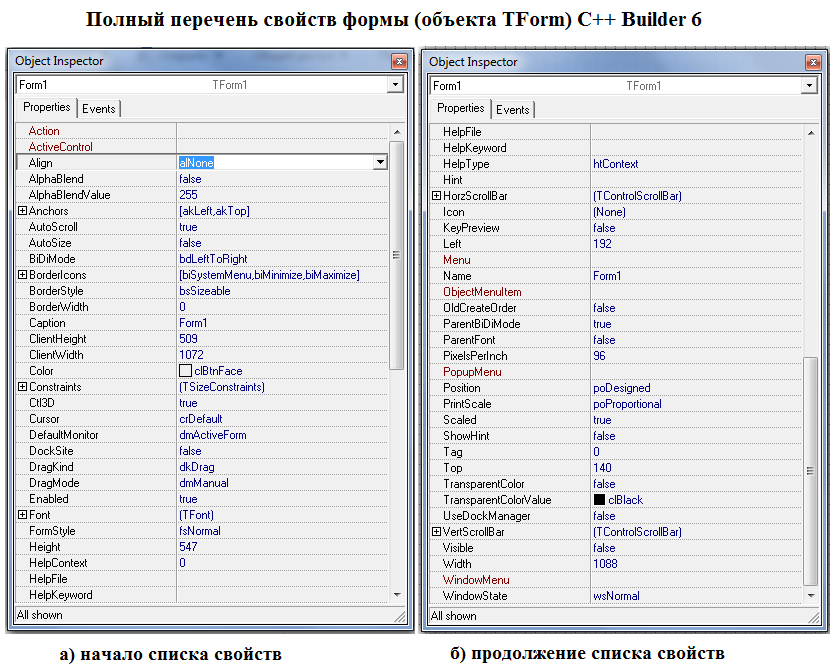This screenshot has width=837, height=672.
Task: Click scrollbar thumb in right inspector
Action: (810, 471)
